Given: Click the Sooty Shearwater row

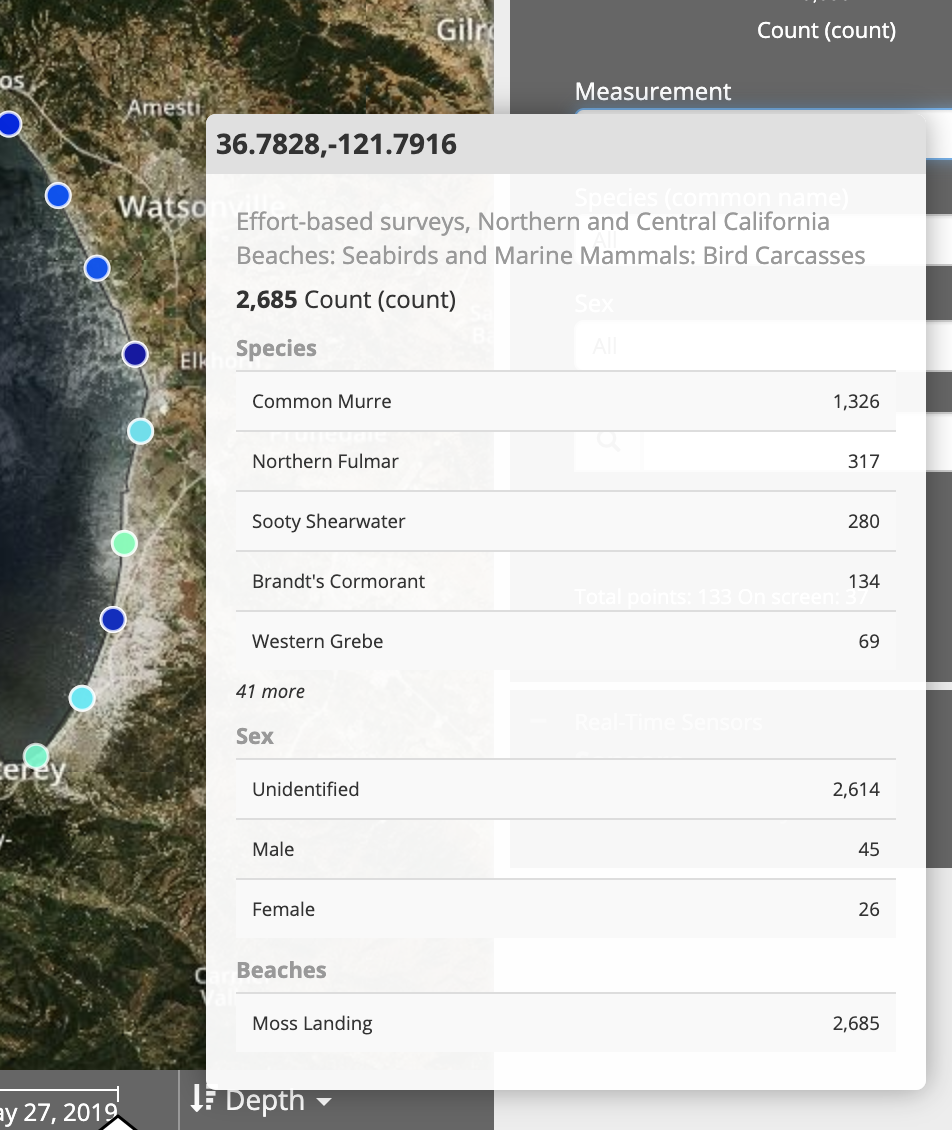Looking at the screenshot, I should (566, 521).
